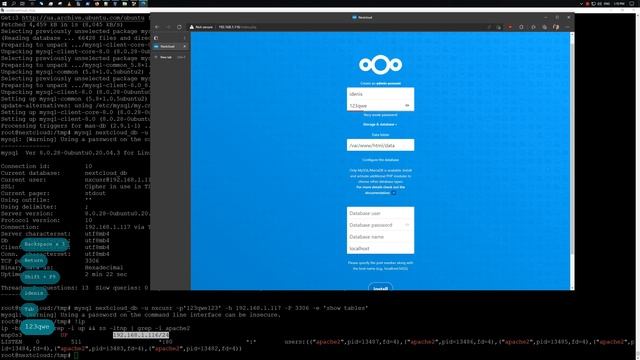Open the notification center icon
640x360 pixels.
click(x=632, y=3)
